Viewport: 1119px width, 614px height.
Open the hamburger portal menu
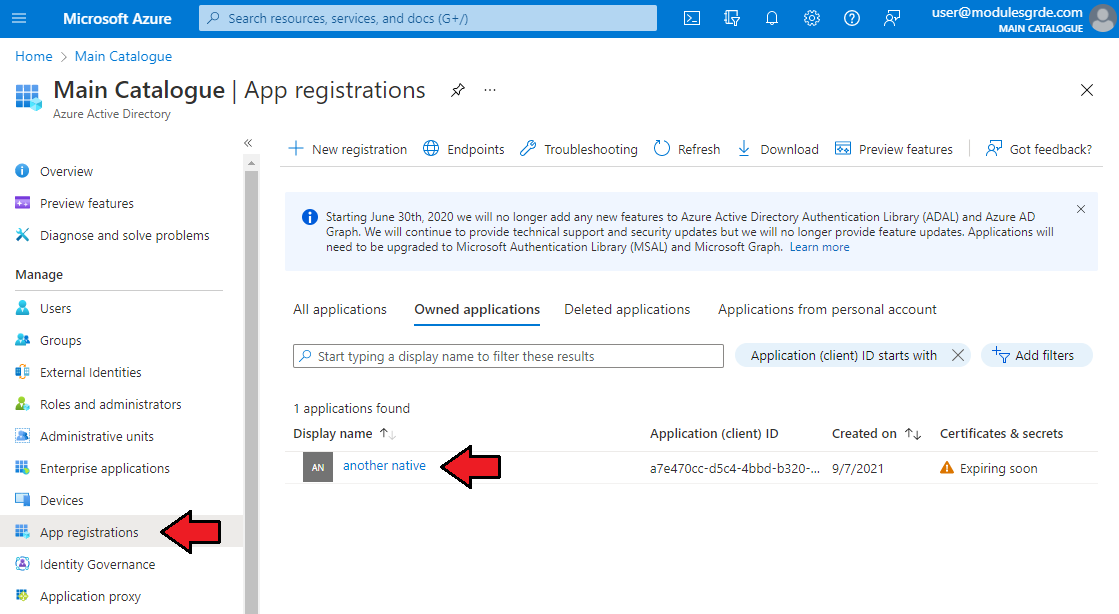[20, 18]
